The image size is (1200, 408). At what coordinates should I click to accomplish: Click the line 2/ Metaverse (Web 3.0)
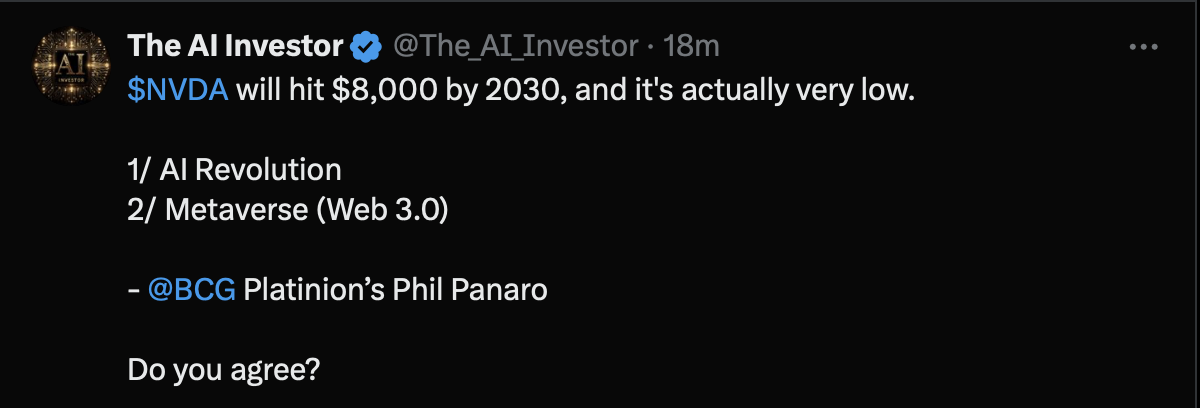click(x=286, y=210)
